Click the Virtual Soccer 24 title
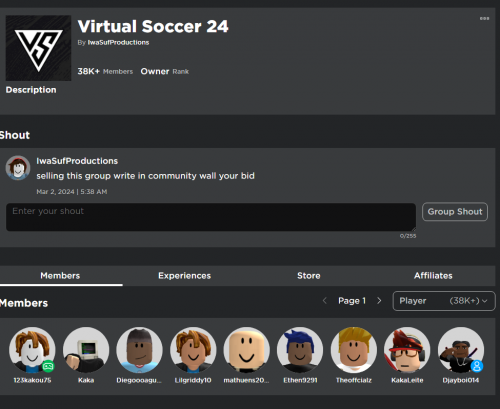Image resolution: width=500 pixels, height=409 pixels. click(x=153, y=26)
